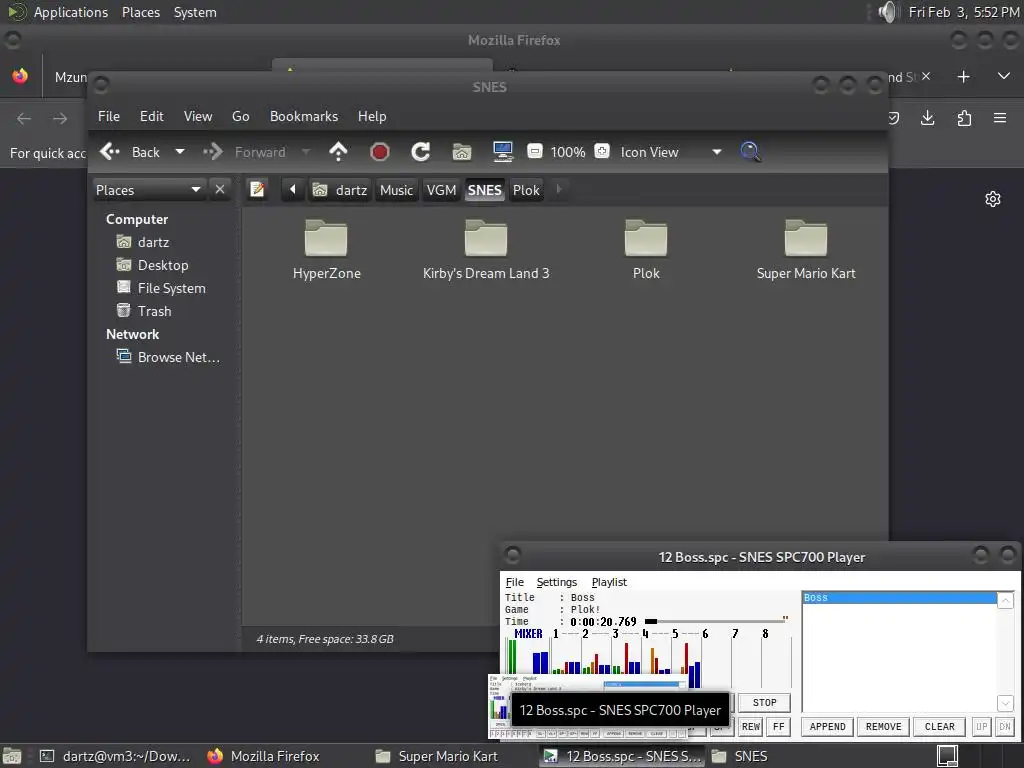This screenshot has height=768, width=1024.
Task: Zoom in with the plus icon
Action: point(602,152)
